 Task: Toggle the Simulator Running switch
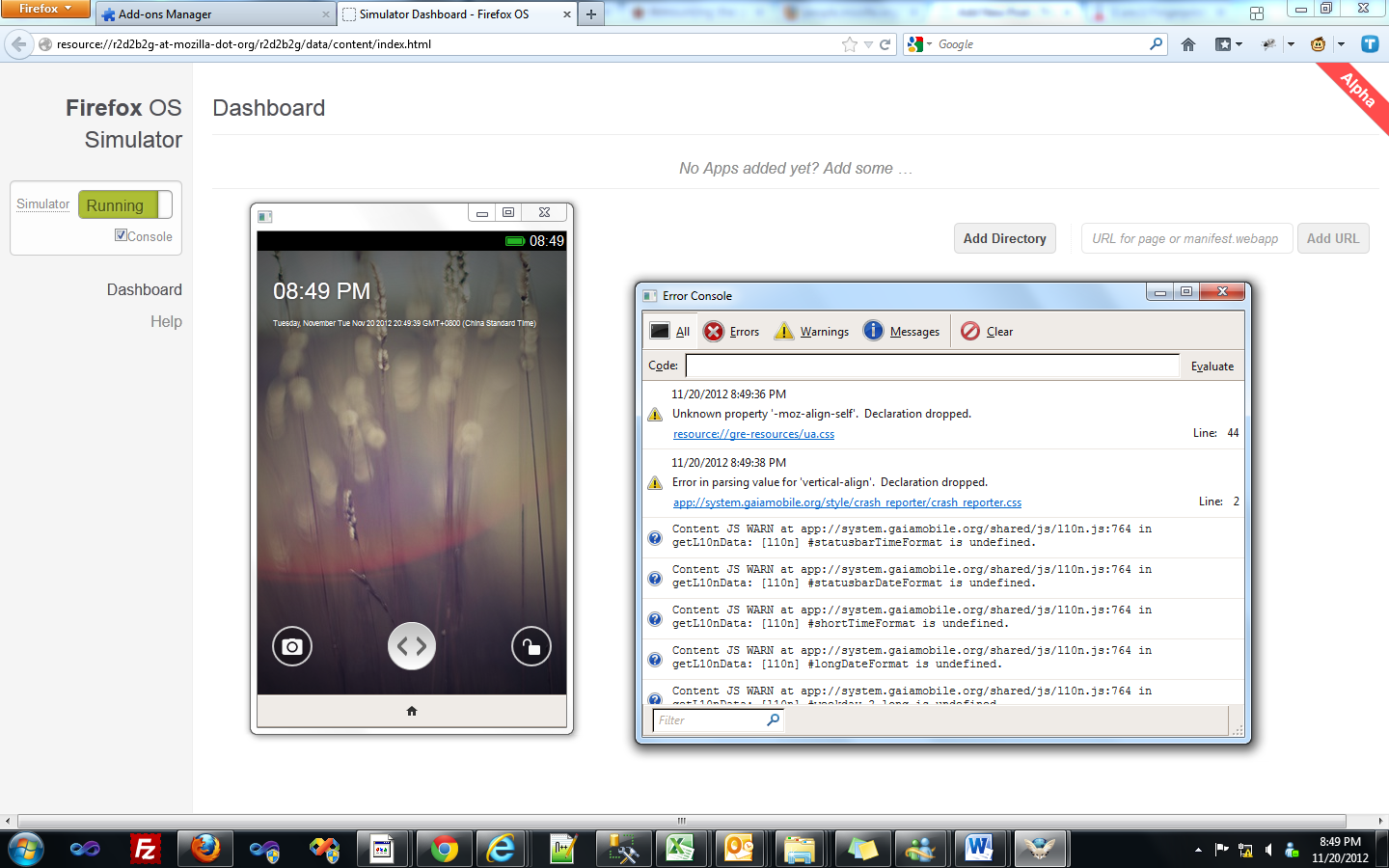125,204
